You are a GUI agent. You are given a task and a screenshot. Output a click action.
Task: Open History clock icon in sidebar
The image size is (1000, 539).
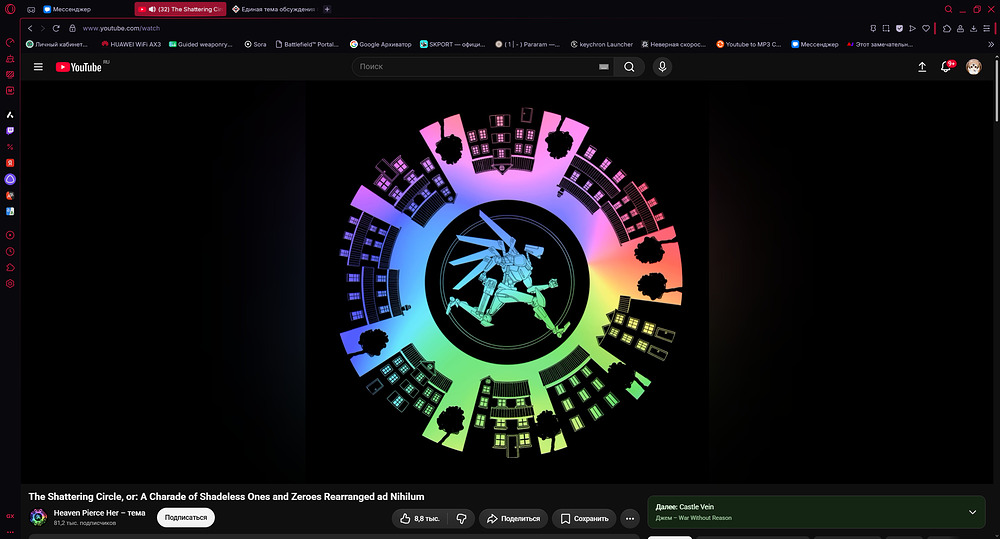click(x=10, y=251)
